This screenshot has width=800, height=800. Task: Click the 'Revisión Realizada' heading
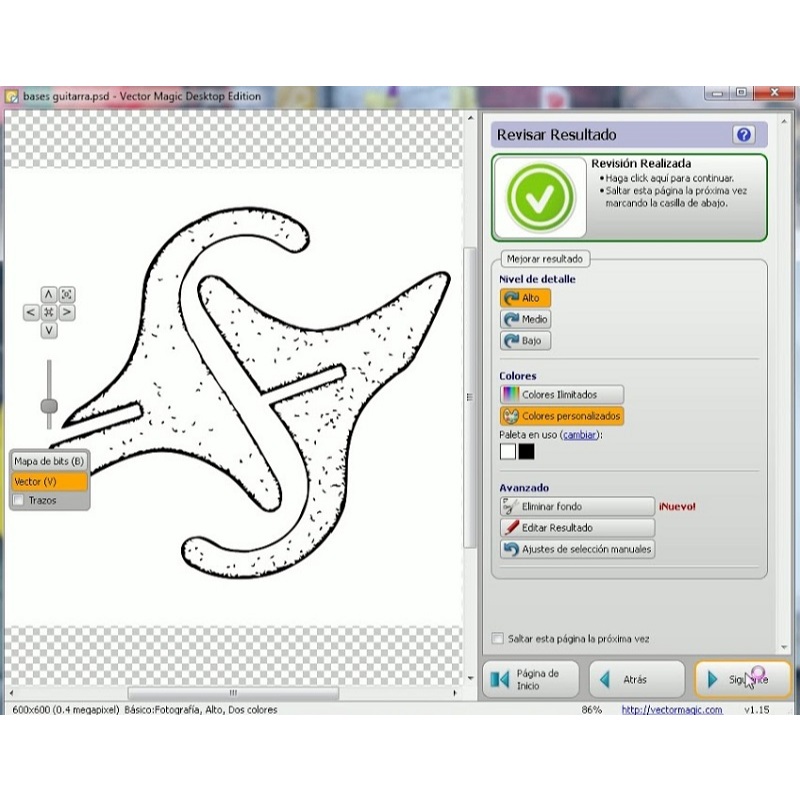[641, 163]
